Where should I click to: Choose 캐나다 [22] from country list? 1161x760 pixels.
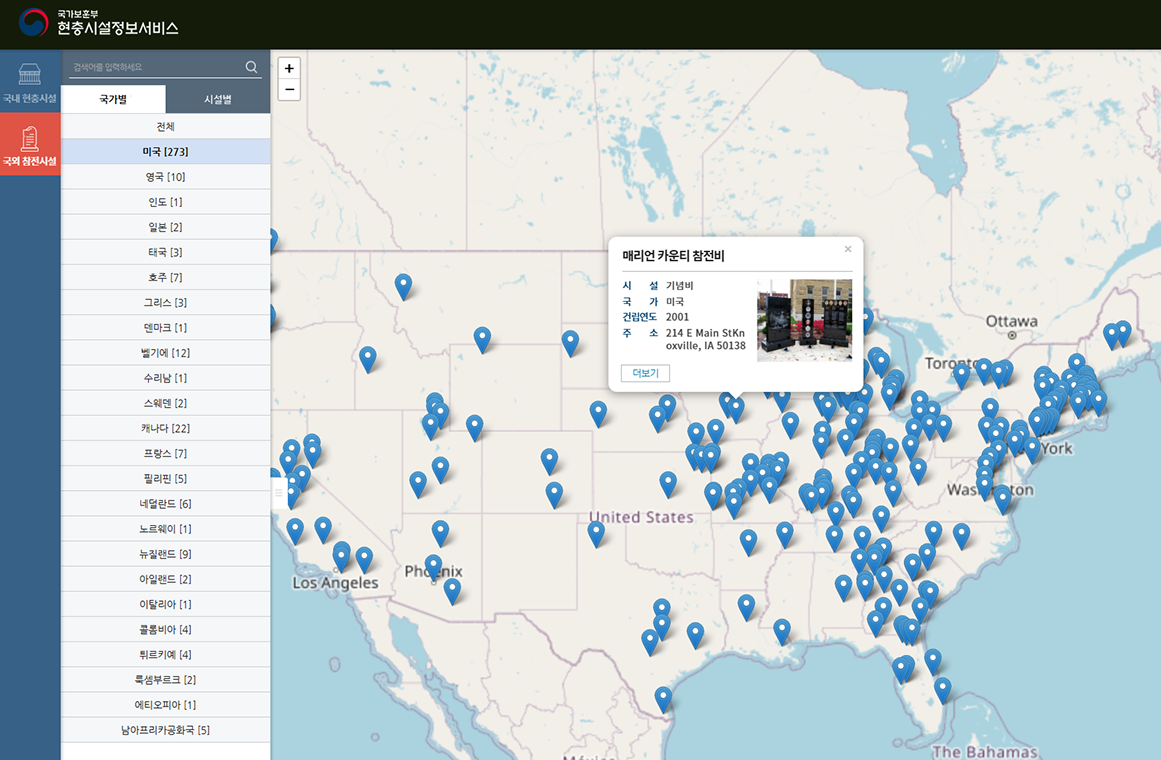click(x=166, y=428)
